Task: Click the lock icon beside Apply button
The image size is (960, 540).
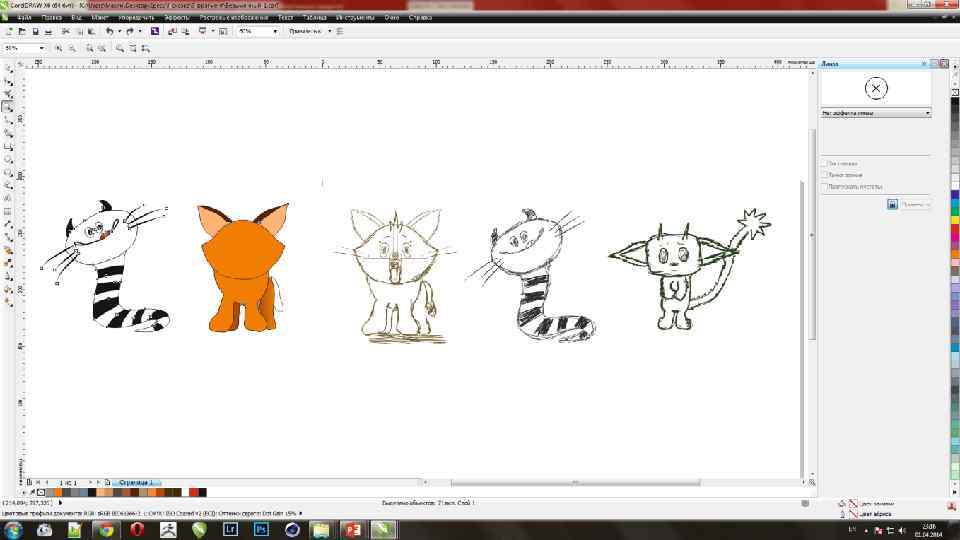Action: 892,204
